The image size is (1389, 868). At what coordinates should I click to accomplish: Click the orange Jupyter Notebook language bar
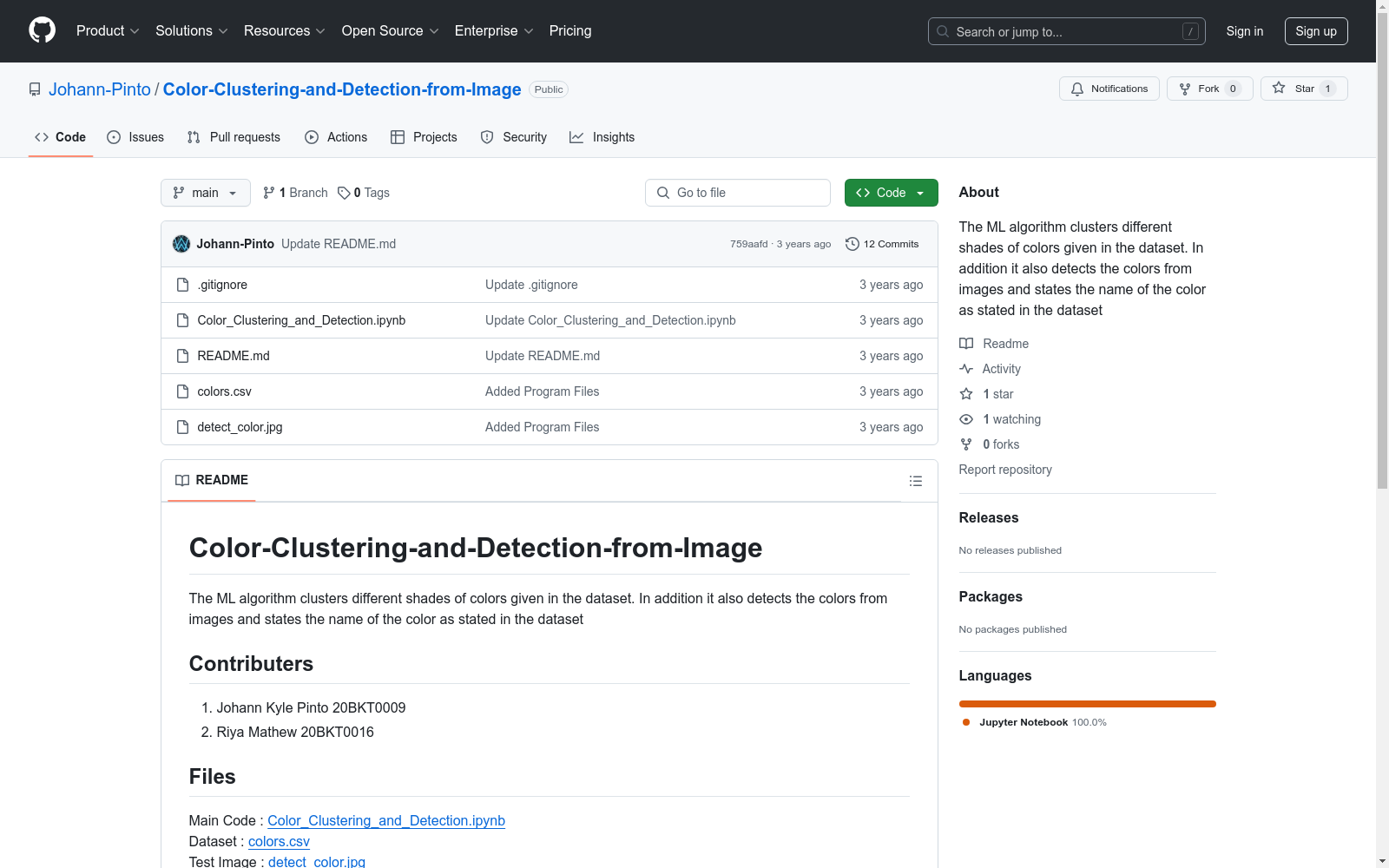(x=1087, y=704)
